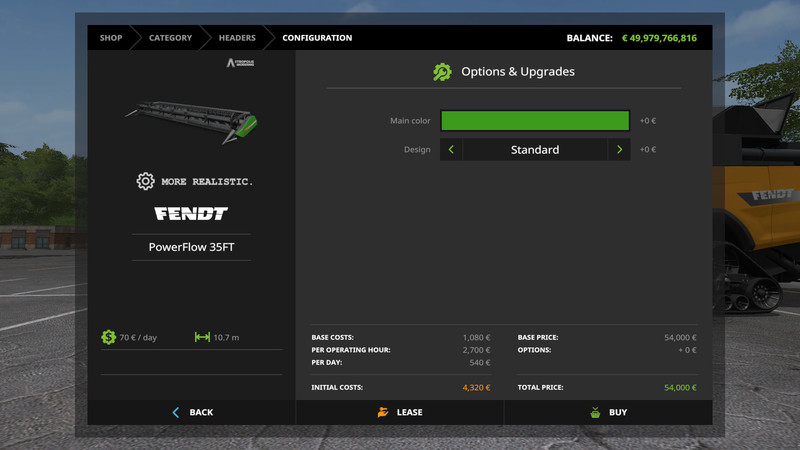Select the Configuration breadcrumb tab

coord(317,38)
